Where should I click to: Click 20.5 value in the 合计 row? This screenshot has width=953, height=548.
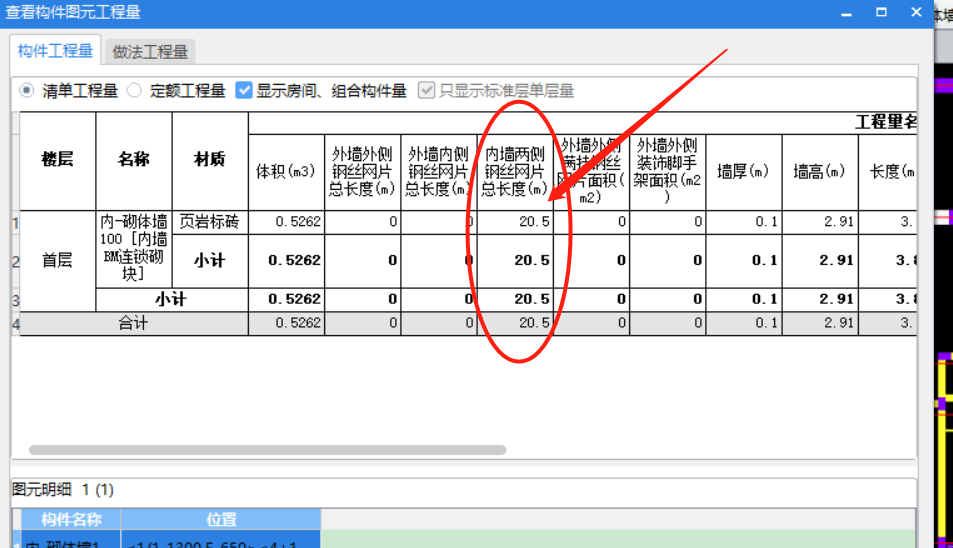(515, 323)
